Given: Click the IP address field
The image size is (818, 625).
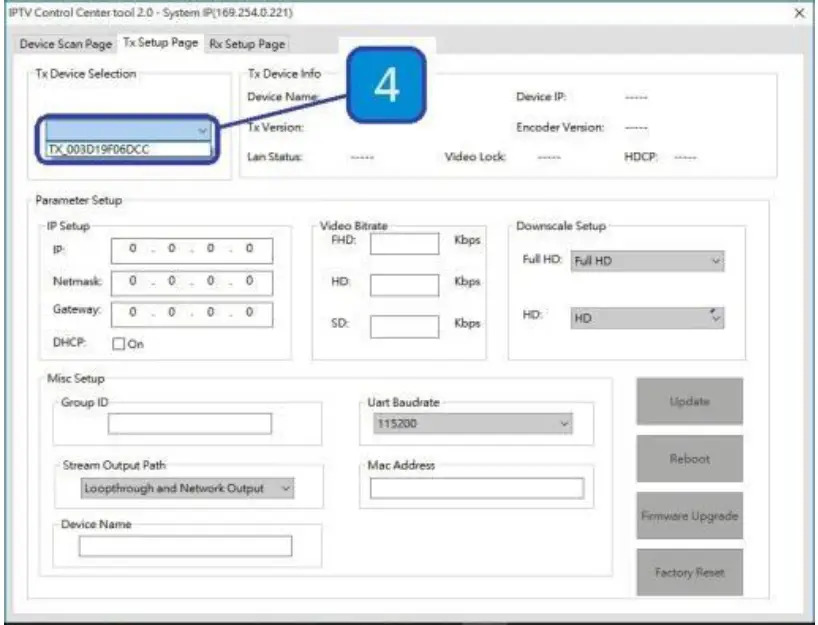Looking at the screenshot, I should (191, 250).
